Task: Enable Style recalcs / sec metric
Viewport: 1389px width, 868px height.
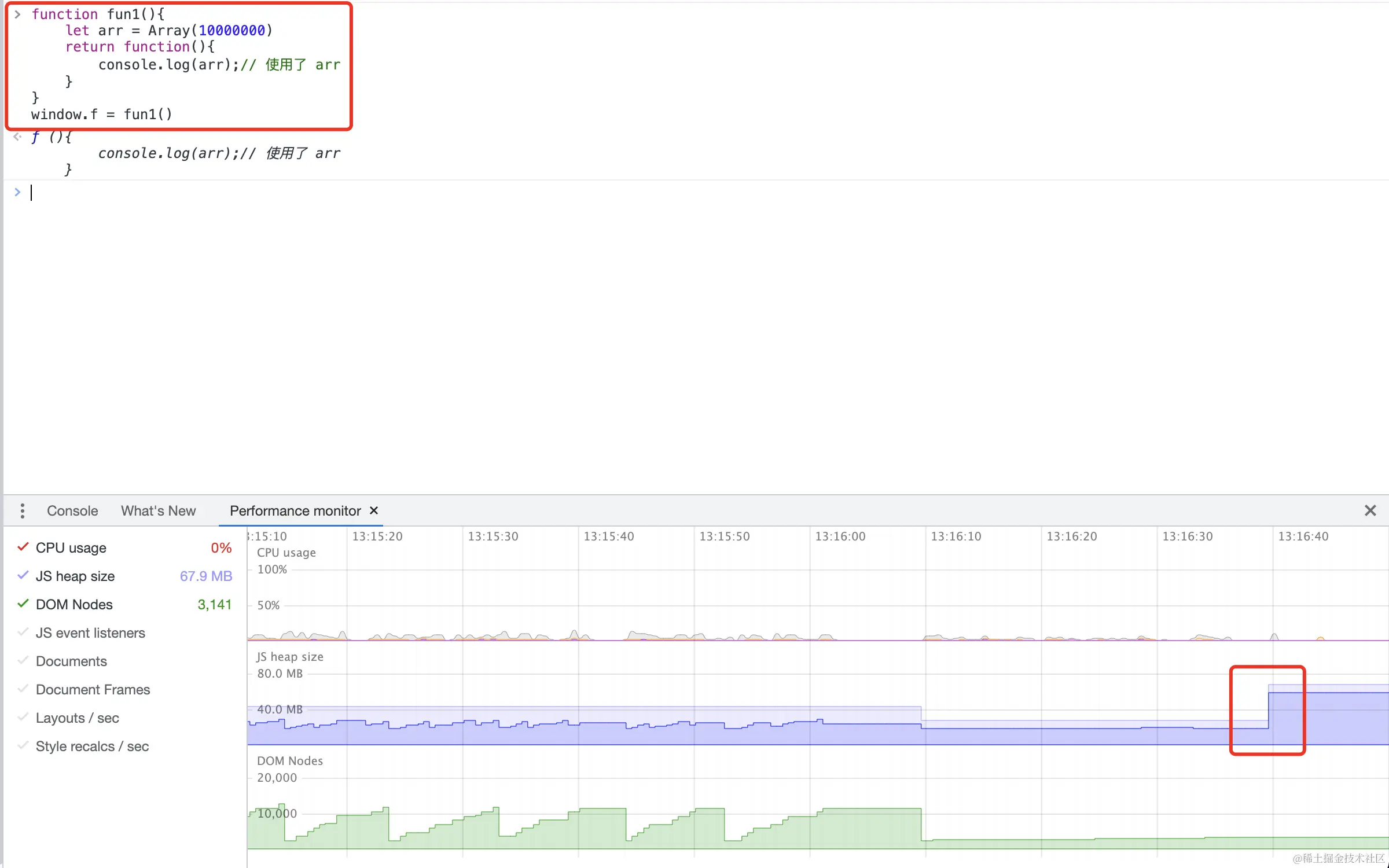Action: pos(23,746)
